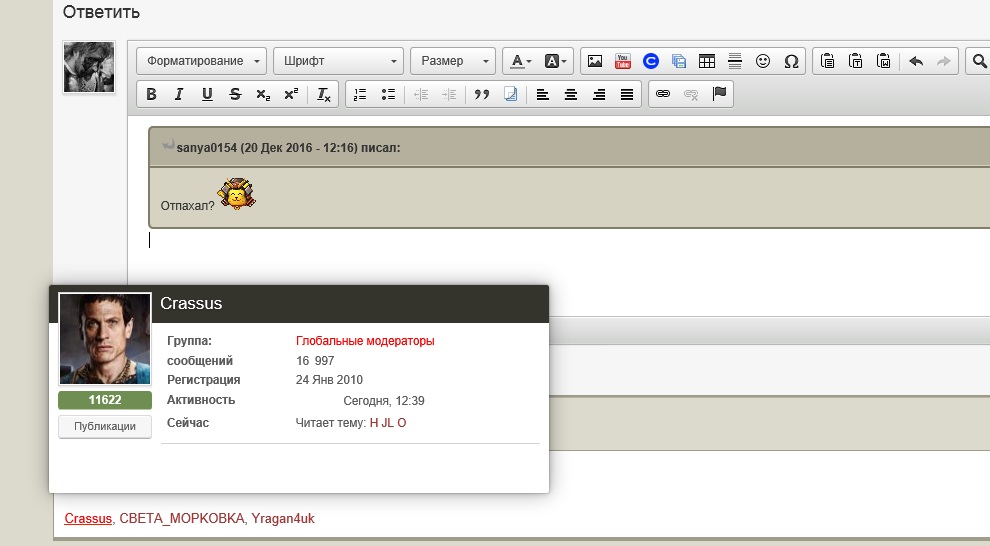This screenshot has height=546, width=990.
Task: Undo the last edit
Action: (x=916, y=61)
